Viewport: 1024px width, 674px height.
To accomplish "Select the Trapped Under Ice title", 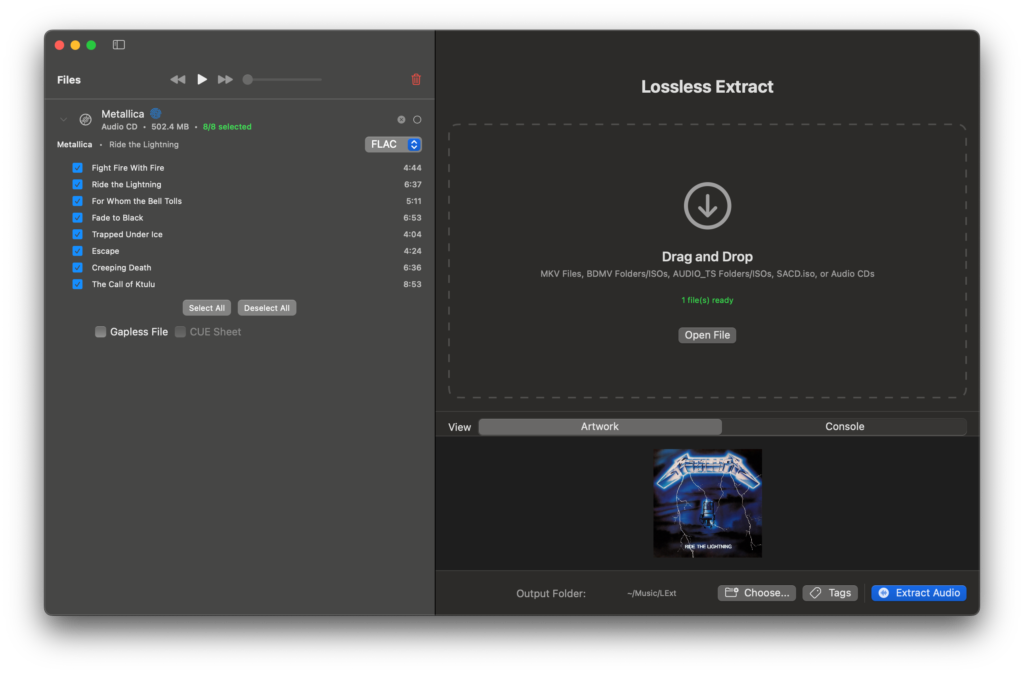I will coord(127,234).
